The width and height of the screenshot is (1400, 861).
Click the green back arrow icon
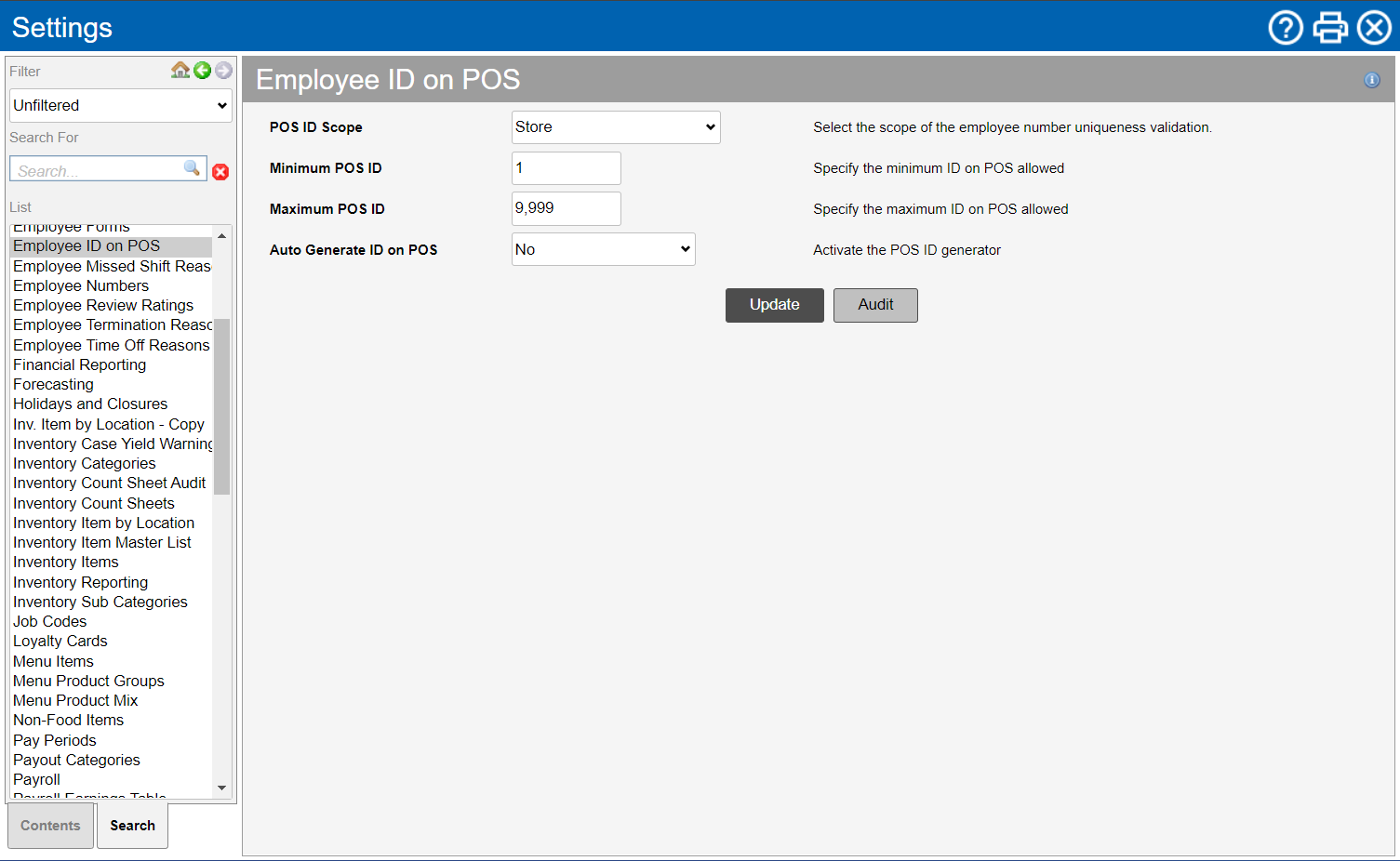pyautogui.click(x=202, y=70)
